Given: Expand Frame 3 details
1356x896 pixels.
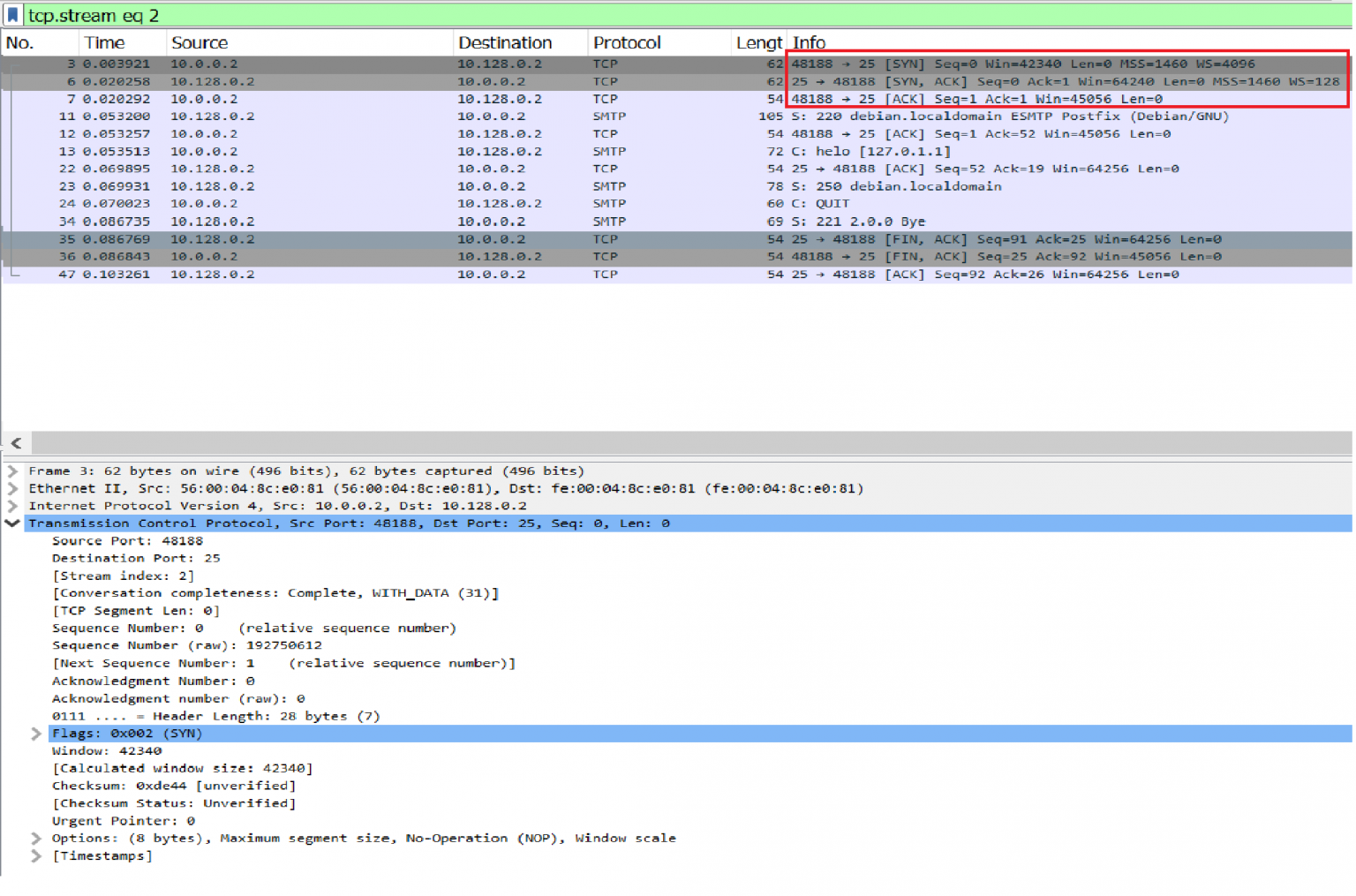Looking at the screenshot, I should [12, 471].
